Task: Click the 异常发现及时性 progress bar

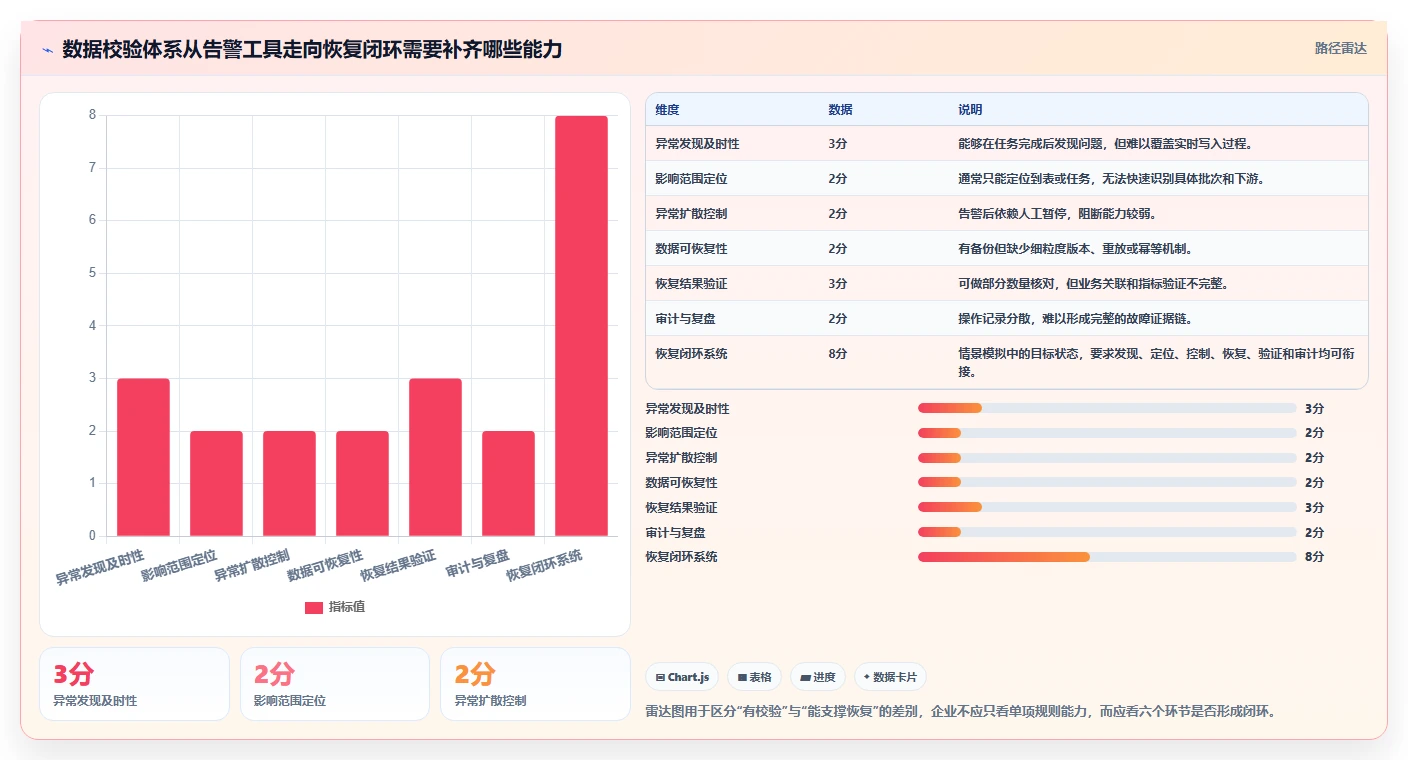Action: coord(1107,408)
